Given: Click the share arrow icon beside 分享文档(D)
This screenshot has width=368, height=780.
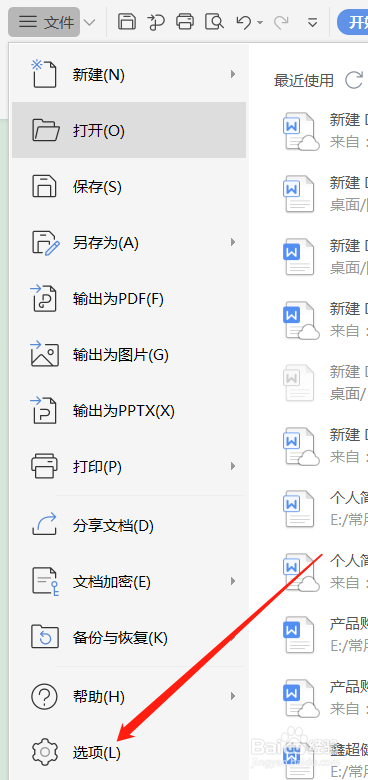Looking at the screenshot, I should click(x=44, y=525).
